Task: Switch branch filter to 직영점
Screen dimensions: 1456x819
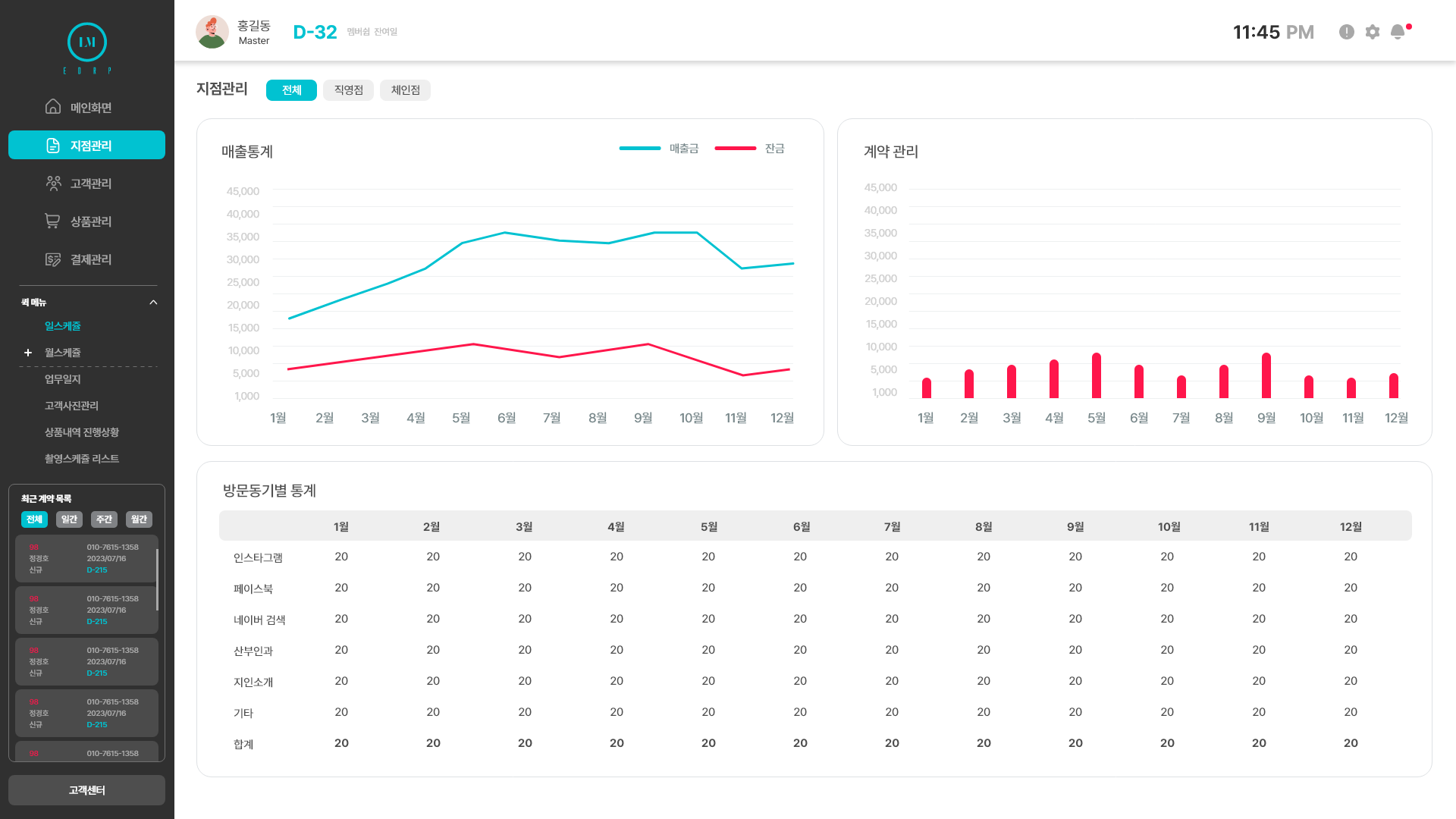Action: (x=348, y=90)
